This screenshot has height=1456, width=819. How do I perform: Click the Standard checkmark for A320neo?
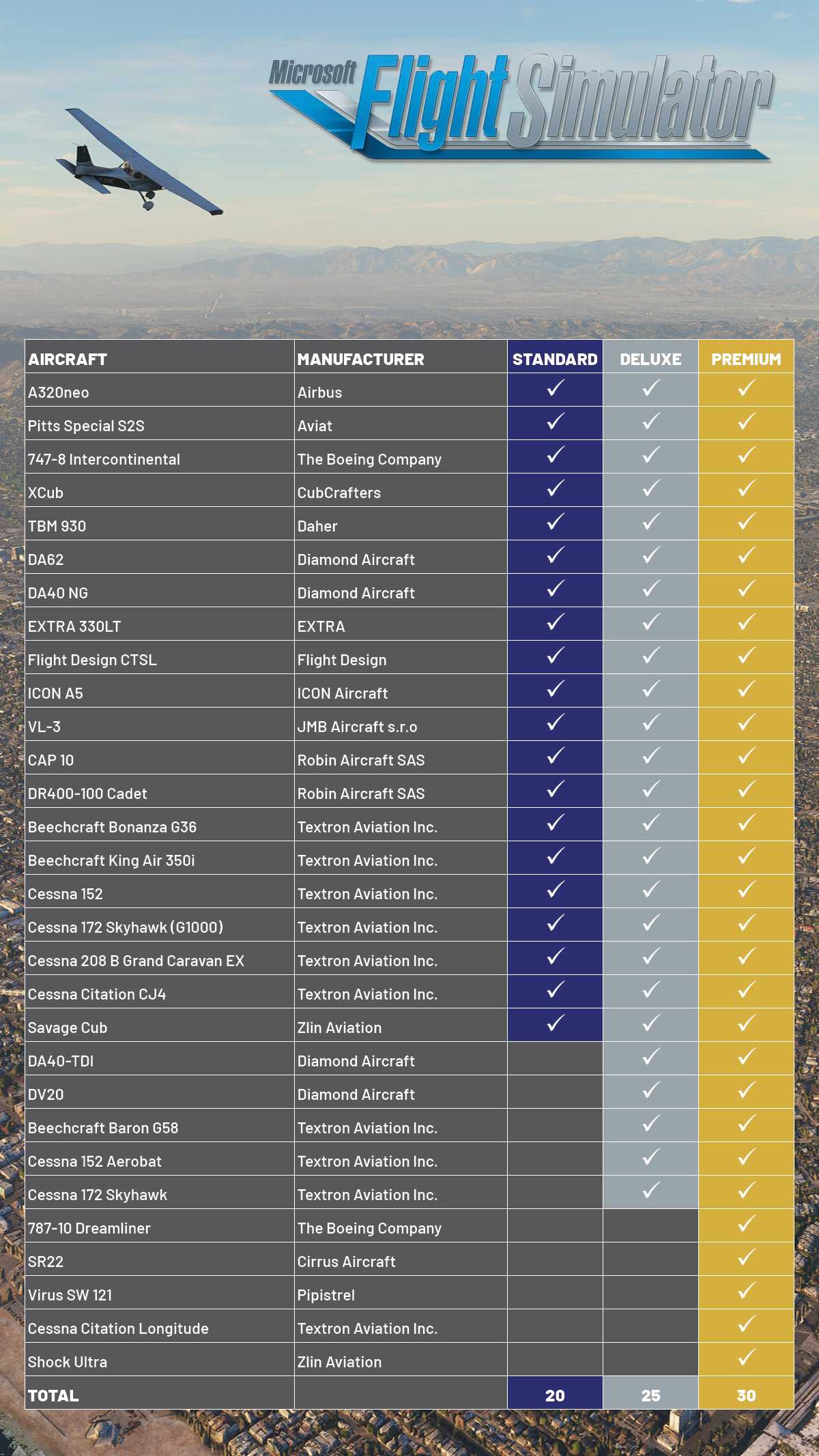tap(556, 389)
